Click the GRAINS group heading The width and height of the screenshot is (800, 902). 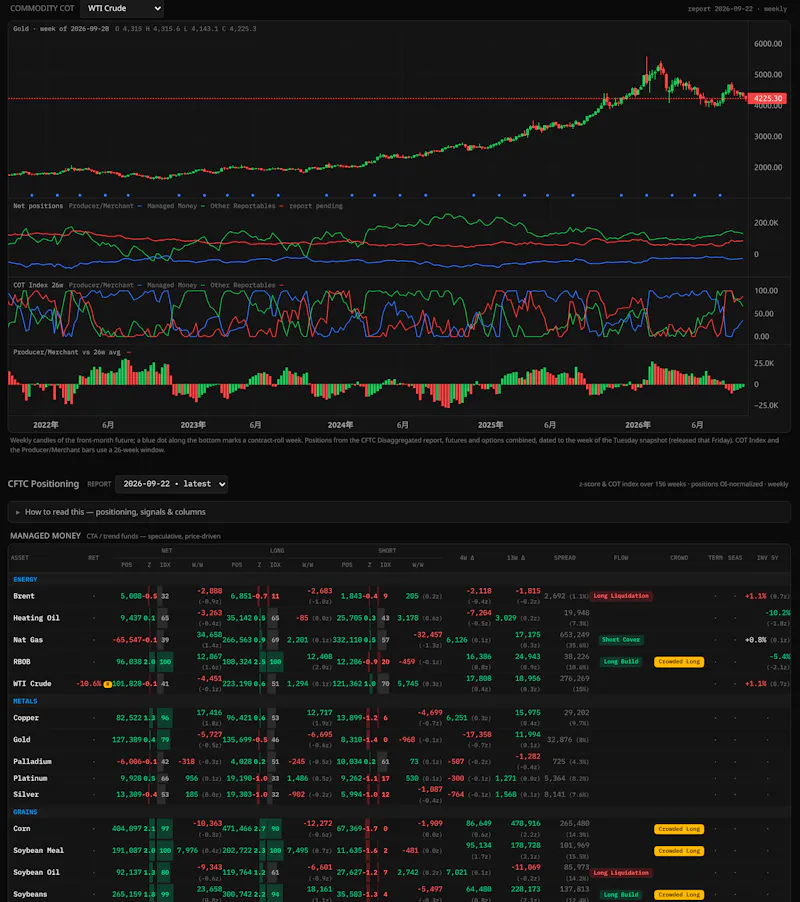25,812
